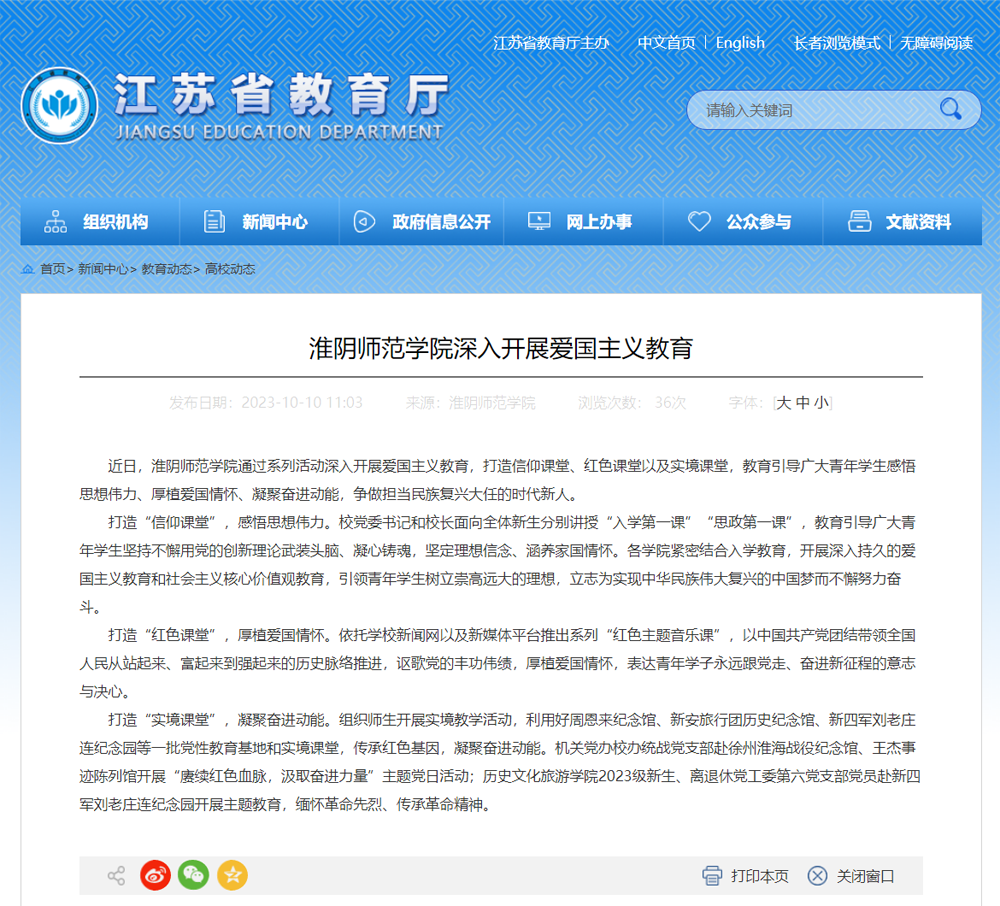Click the source text 淮阴师范学院
The width and height of the screenshot is (1000, 906).
point(492,402)
